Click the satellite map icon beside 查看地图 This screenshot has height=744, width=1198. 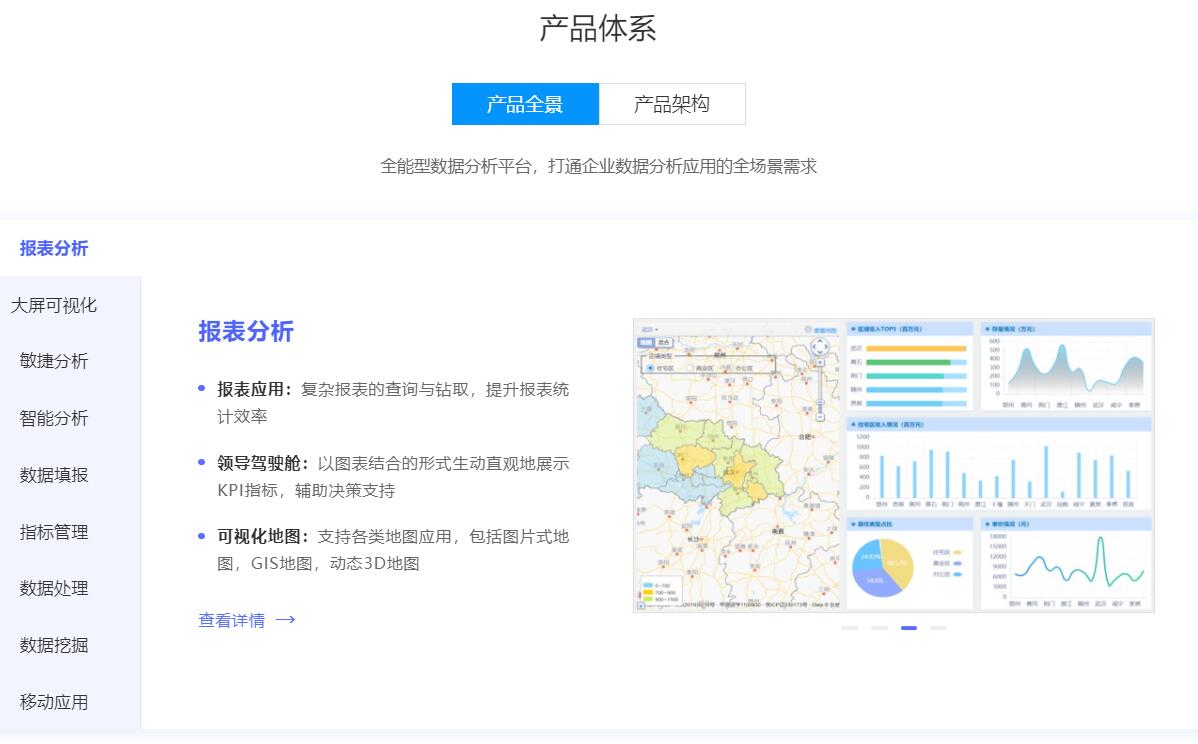(x=807, y=329)
